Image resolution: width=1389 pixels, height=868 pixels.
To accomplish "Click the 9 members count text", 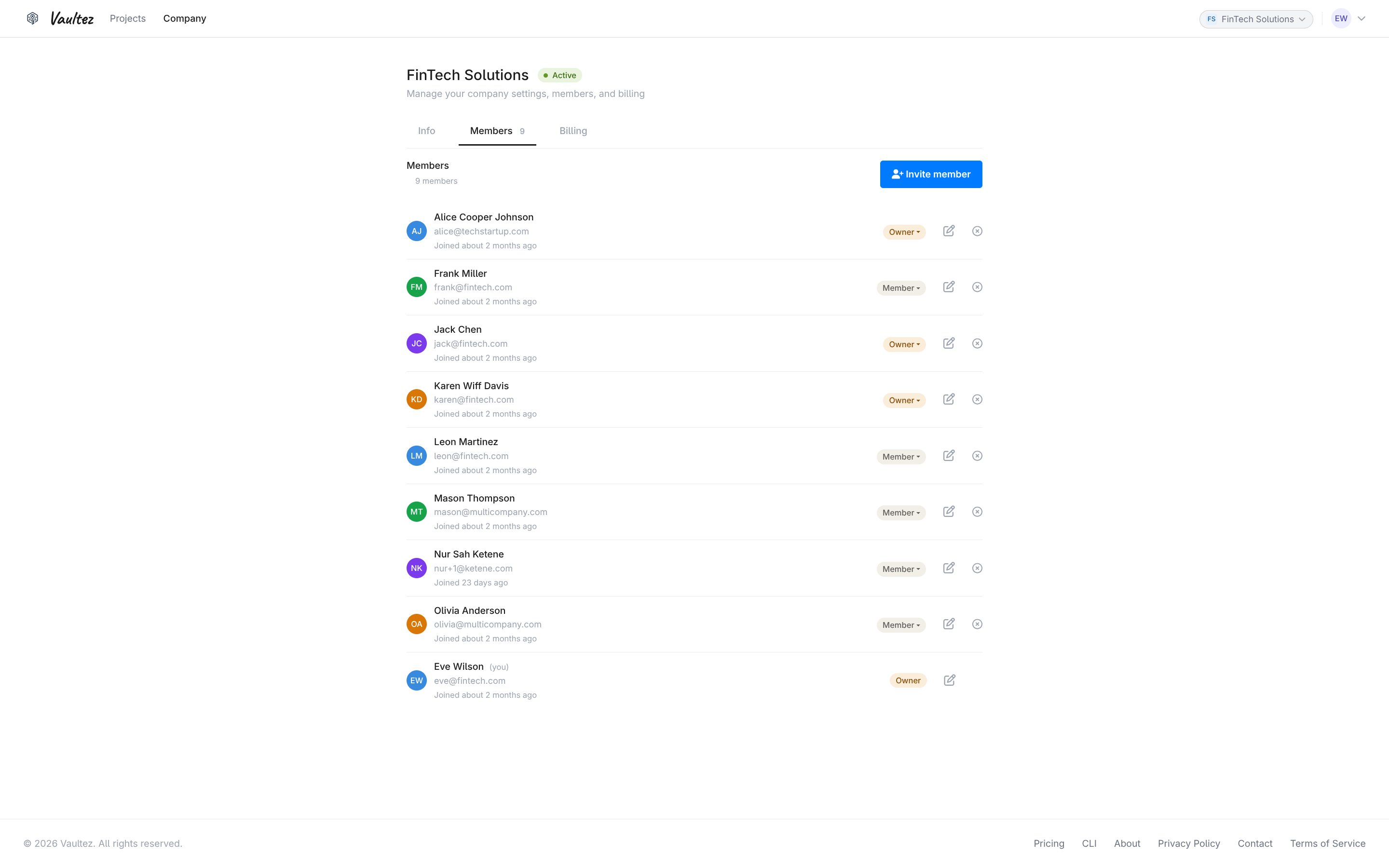I will [436, 181].
